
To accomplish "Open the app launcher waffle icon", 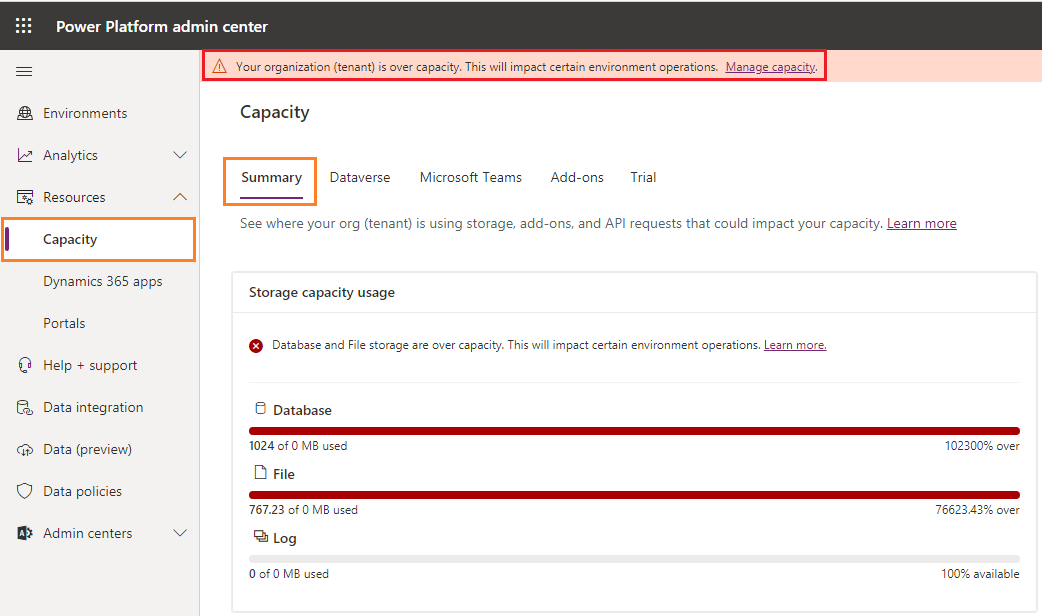I will point(23,26).
